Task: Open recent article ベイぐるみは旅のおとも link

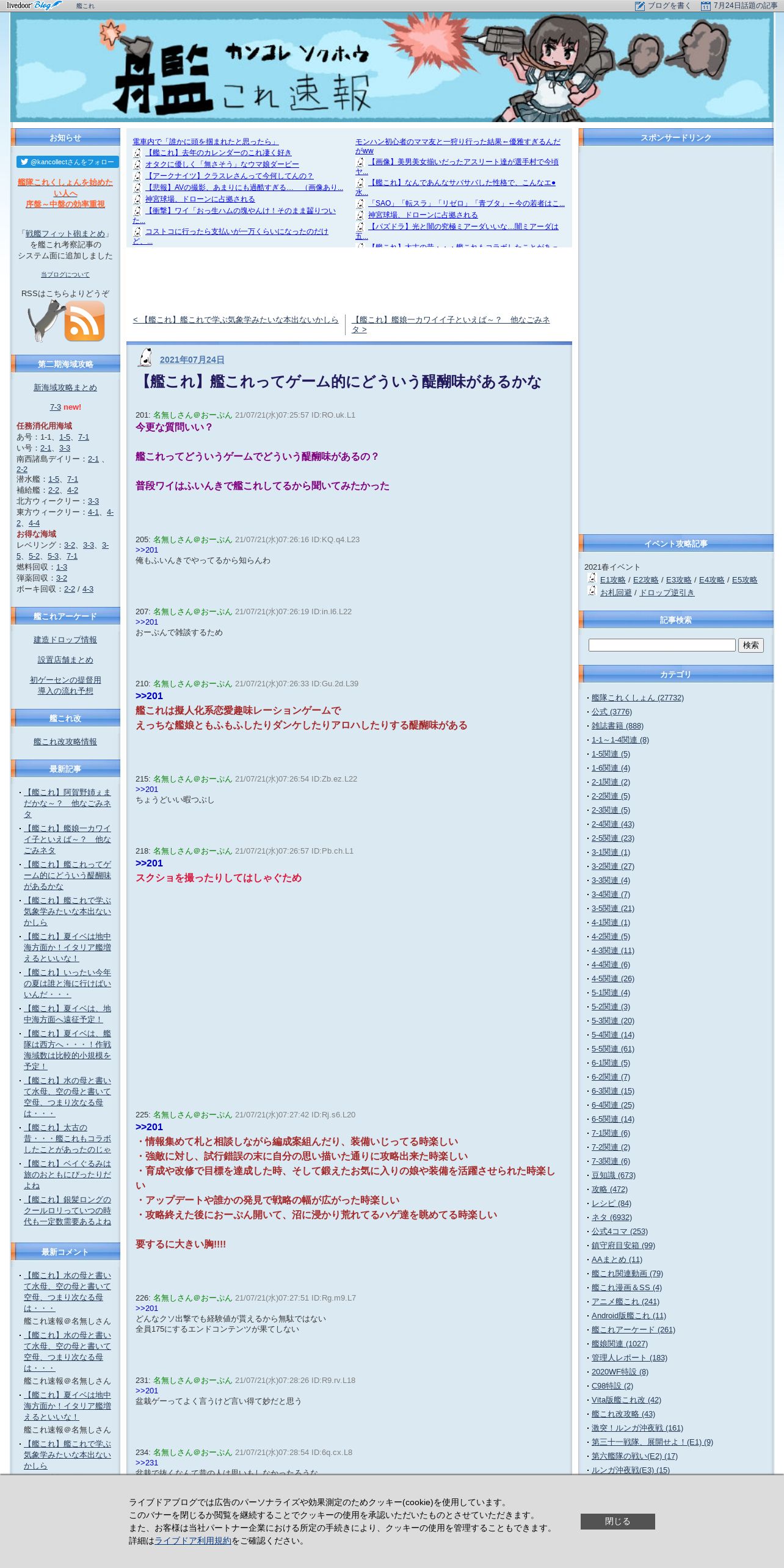Action: click(67, 1175)
